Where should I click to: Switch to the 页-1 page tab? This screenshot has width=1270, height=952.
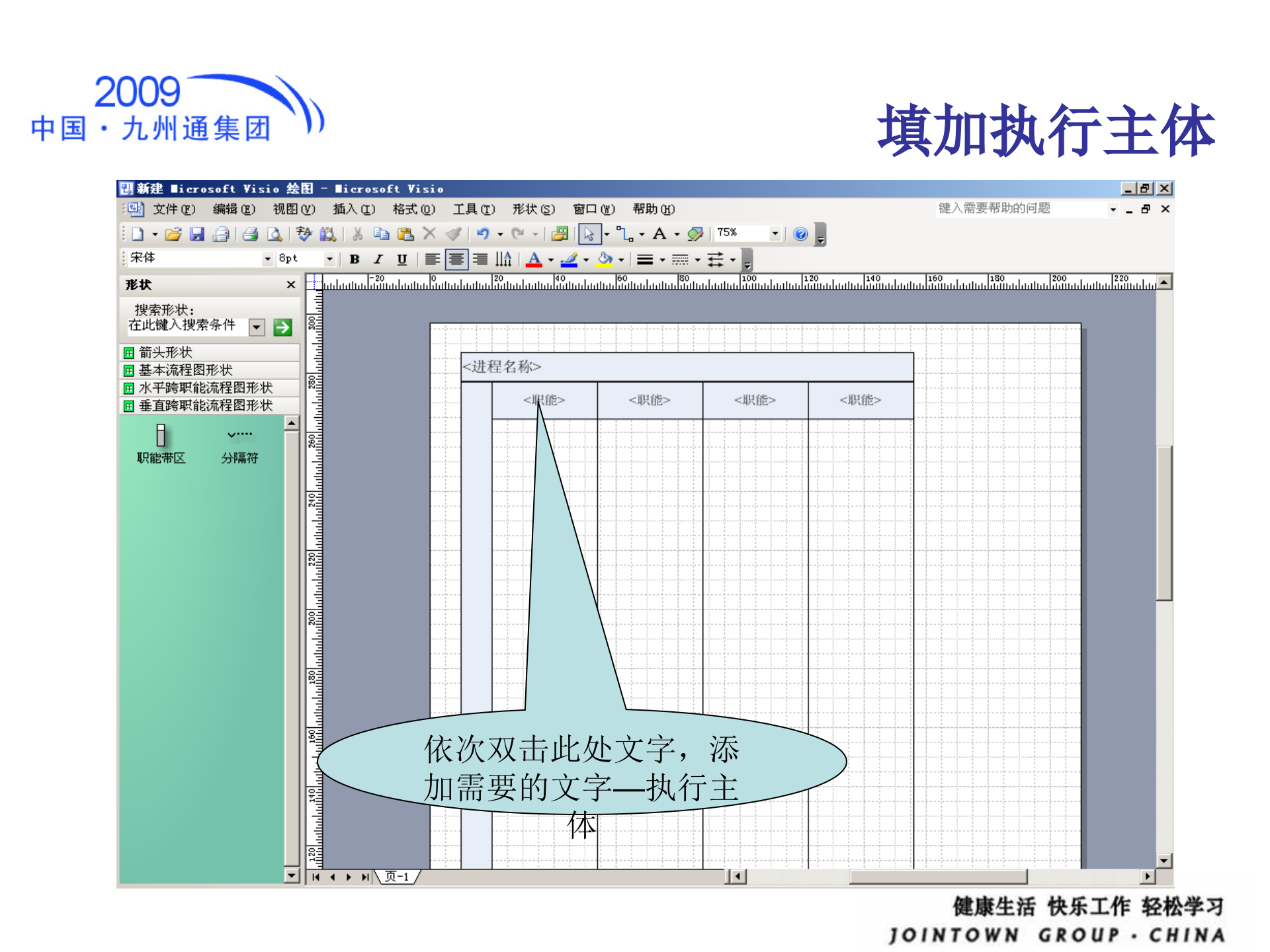397,876
